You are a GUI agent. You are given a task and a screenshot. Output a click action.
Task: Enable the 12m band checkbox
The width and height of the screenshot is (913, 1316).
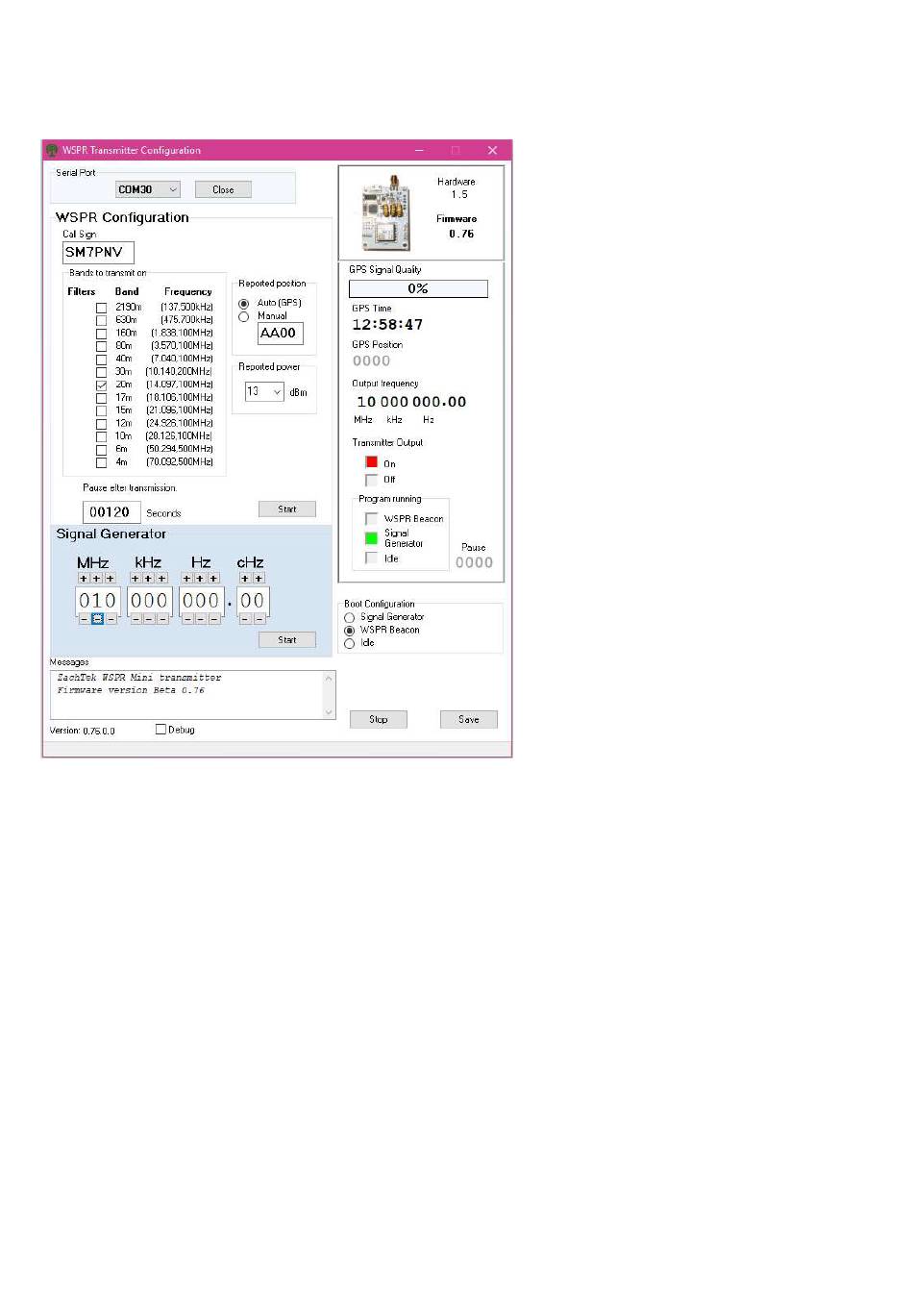pyautogui.click(x=101, y=424)
